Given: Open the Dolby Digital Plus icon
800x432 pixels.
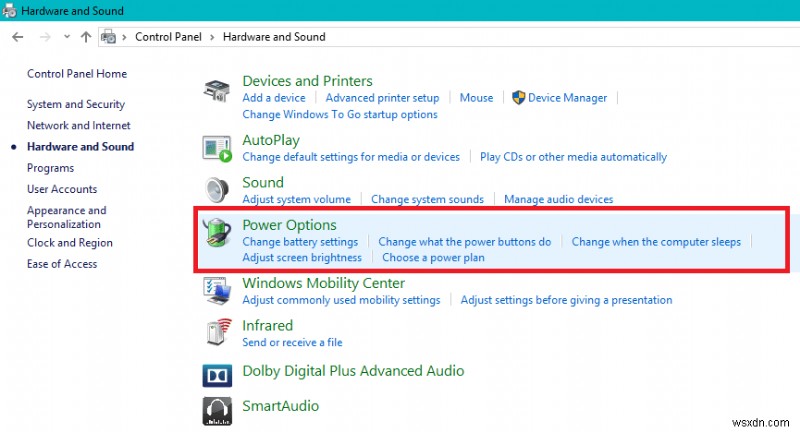Looking at the screenshot, I should coord(217,374).
